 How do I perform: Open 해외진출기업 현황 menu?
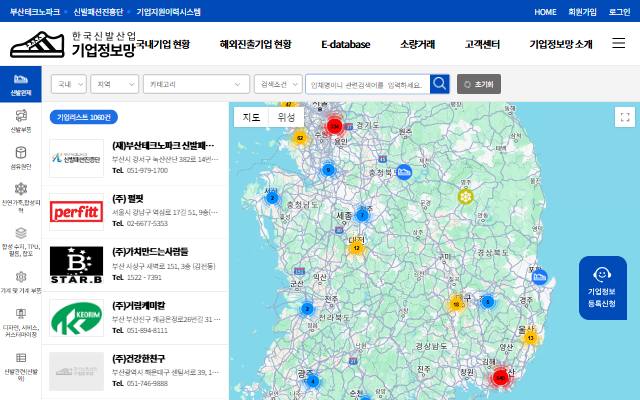click(256, 44)
